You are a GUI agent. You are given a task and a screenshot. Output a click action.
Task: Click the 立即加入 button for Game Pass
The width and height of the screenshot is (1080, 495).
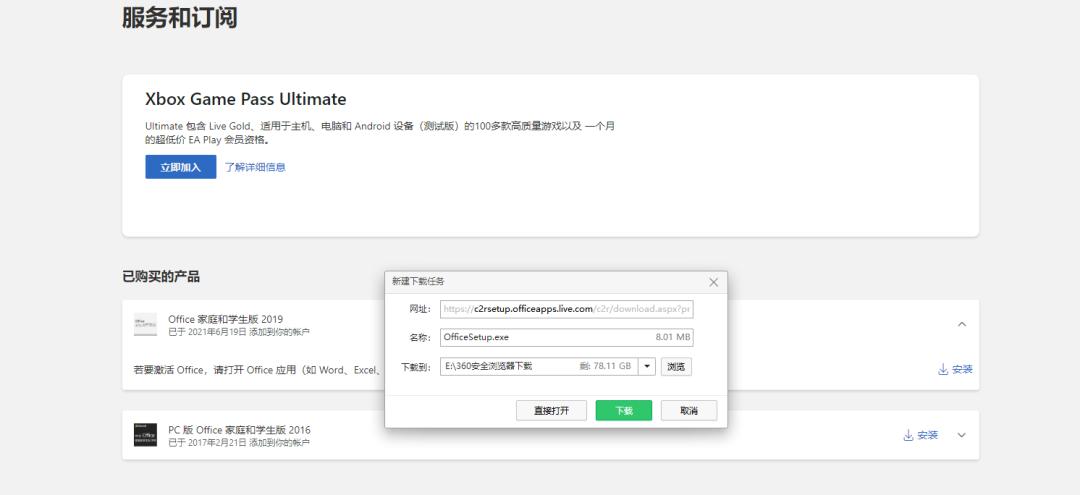coord(180,167)
